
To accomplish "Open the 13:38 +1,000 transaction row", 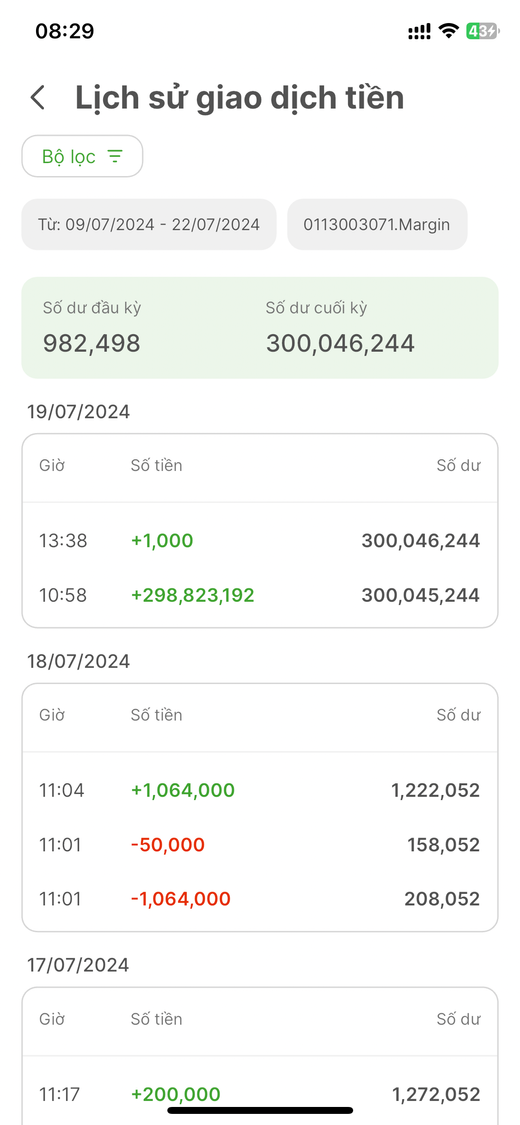I will click(x=260, y=540).
